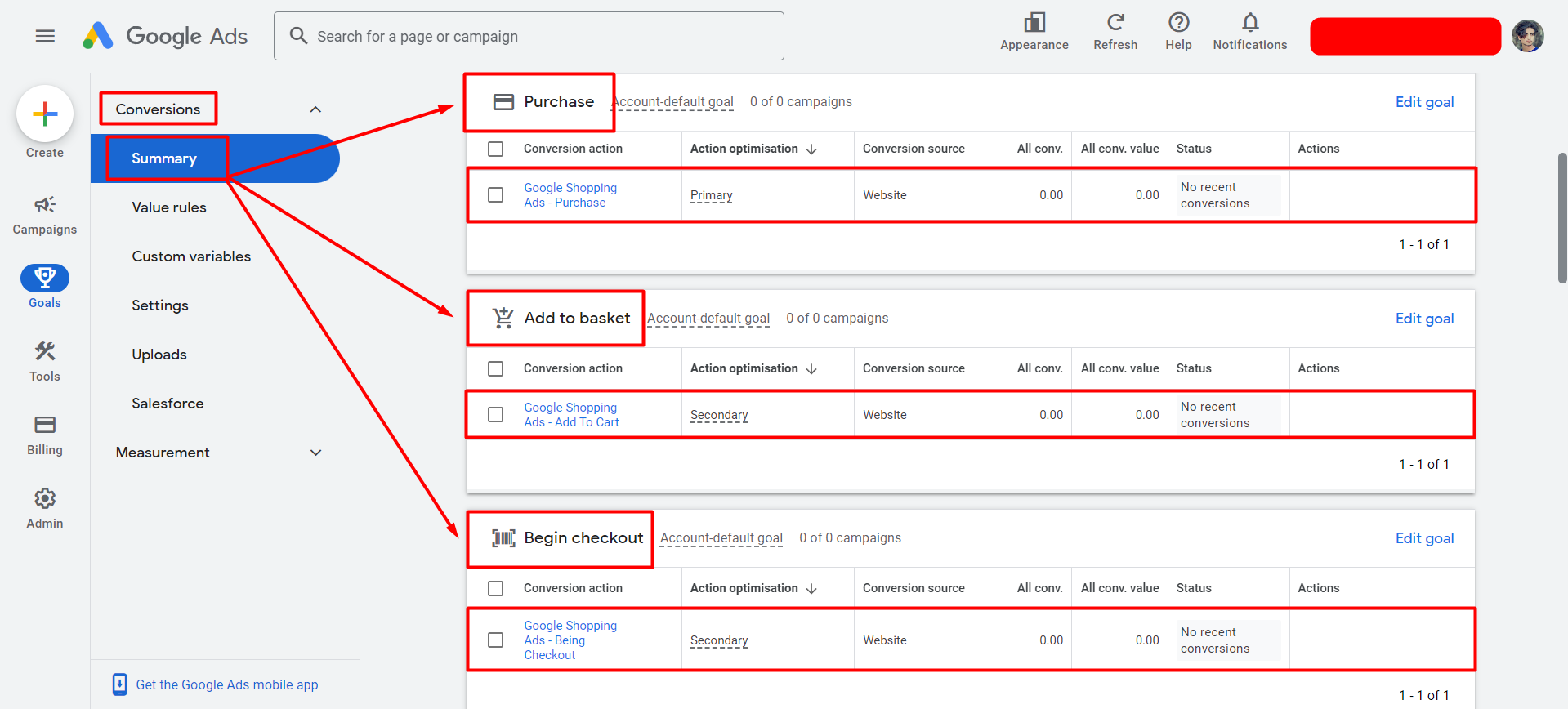Open Notifications bell
Viewport: 1568px width, 709px height.
[x=1249, y=32]
